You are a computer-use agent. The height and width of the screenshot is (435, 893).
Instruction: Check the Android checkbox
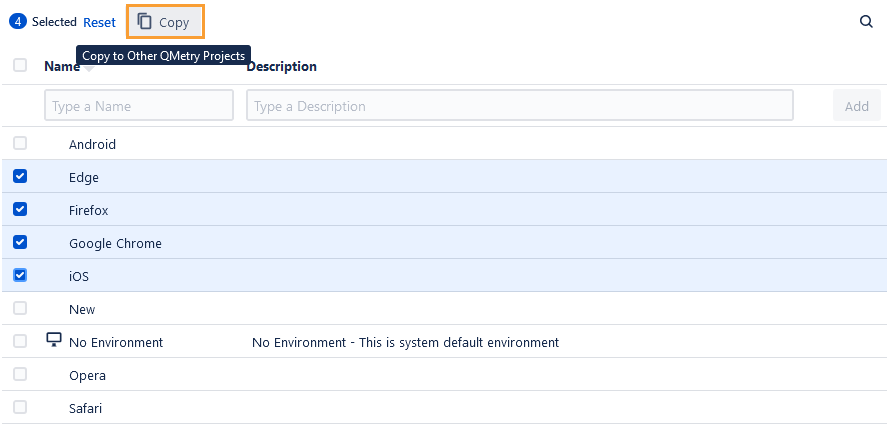point(20,144)
